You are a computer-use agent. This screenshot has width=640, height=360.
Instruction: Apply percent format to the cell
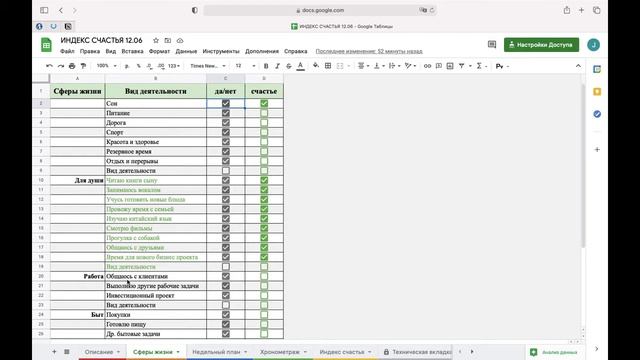(139, 66)
